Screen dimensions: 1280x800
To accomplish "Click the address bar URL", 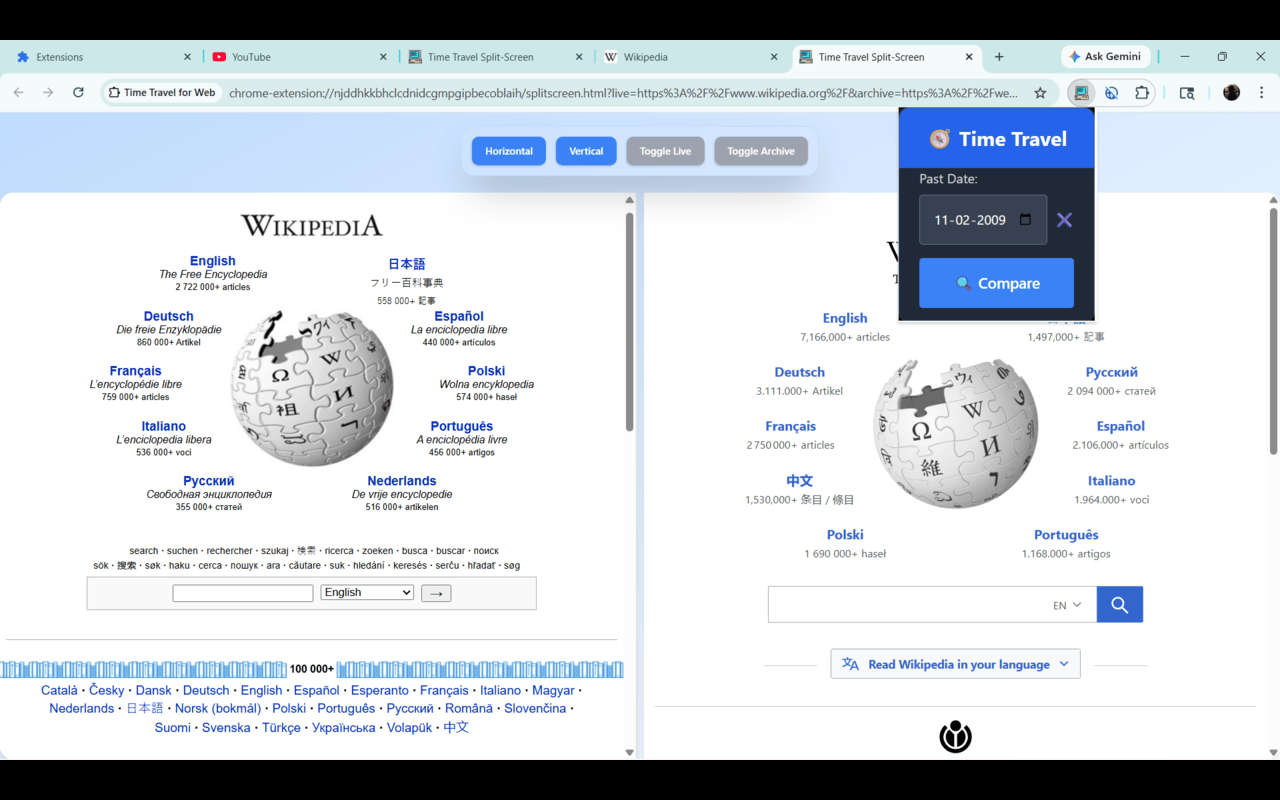I will click(x=623, y=93).
